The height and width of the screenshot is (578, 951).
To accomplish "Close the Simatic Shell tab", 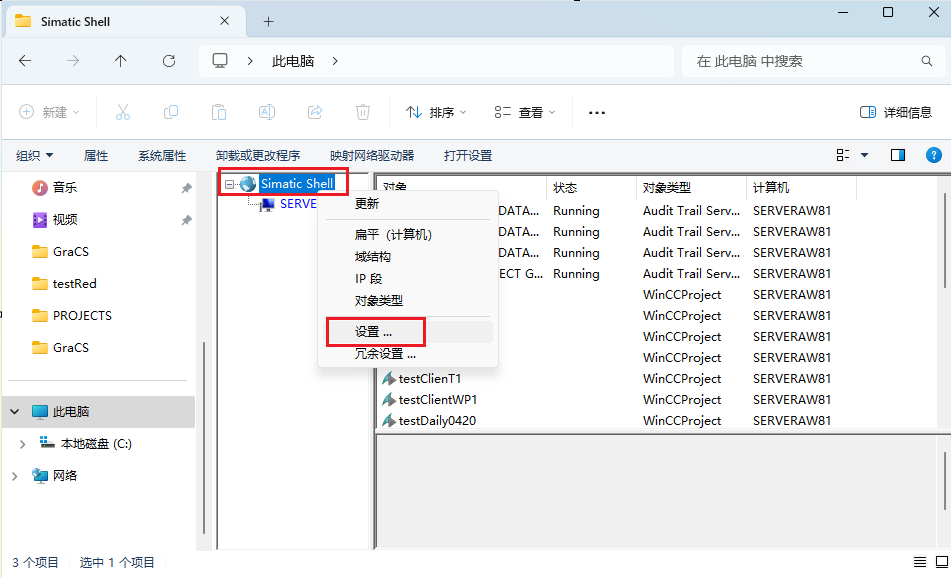I will tap(224, 21).
